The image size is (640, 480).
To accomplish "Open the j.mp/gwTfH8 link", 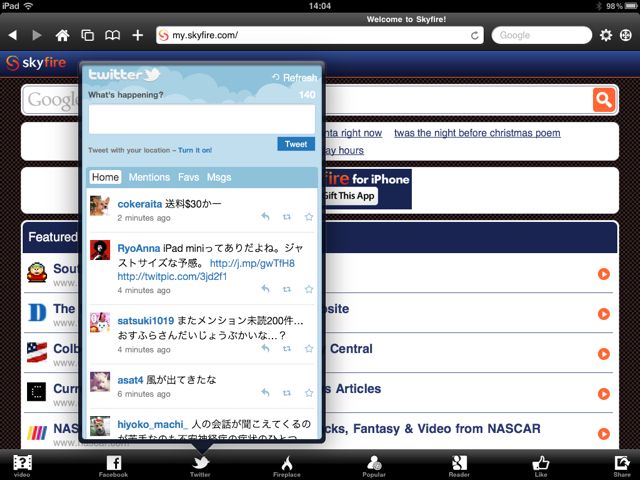I will pyautogui.click(x=252, y=263).
